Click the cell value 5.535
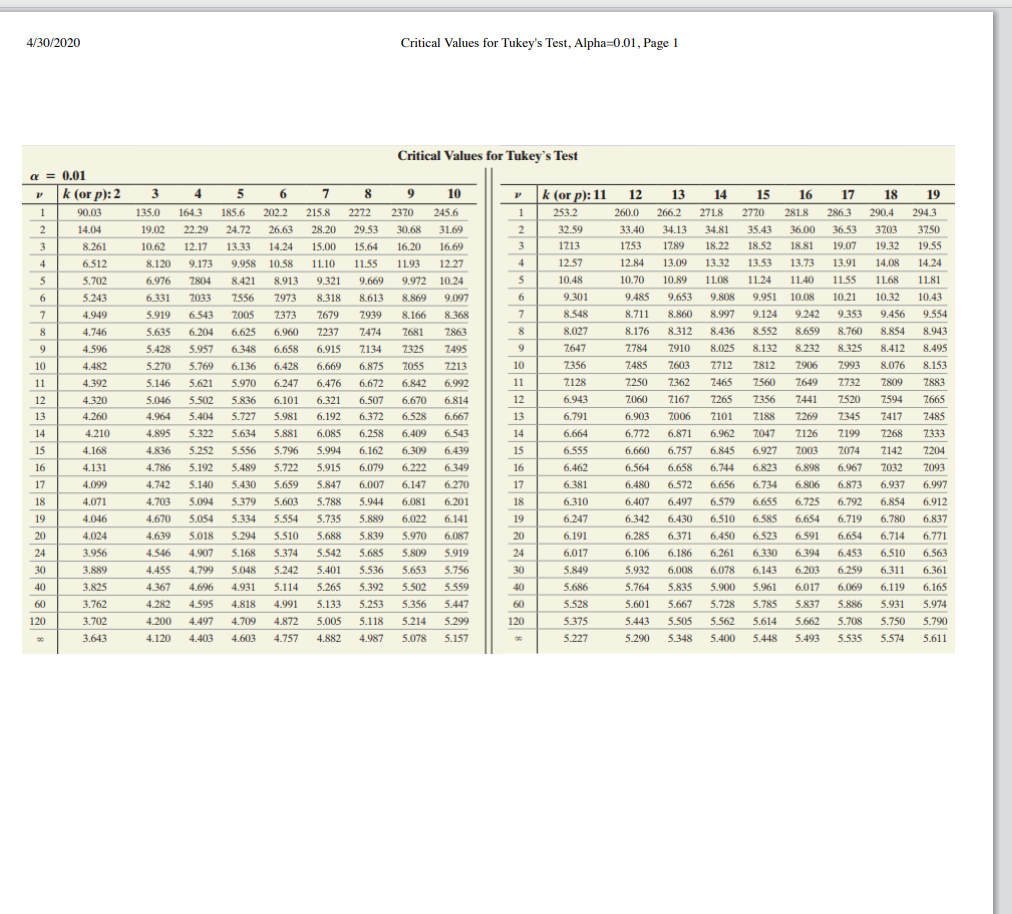1012x914 pixels. [x=850, y=638]
